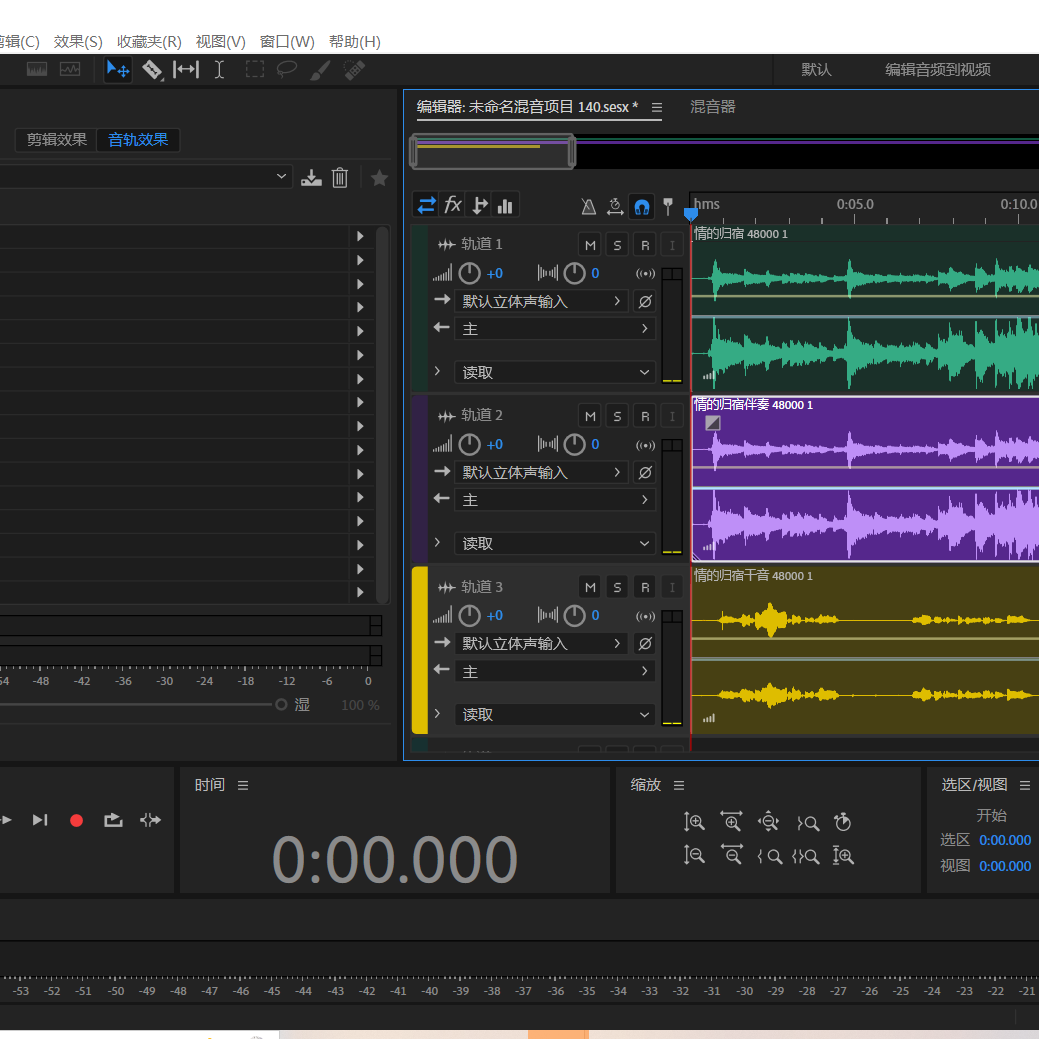Toggle favorite star in effects rack
Viewport: 1039px width, 1039px height.
pos(380,178)
